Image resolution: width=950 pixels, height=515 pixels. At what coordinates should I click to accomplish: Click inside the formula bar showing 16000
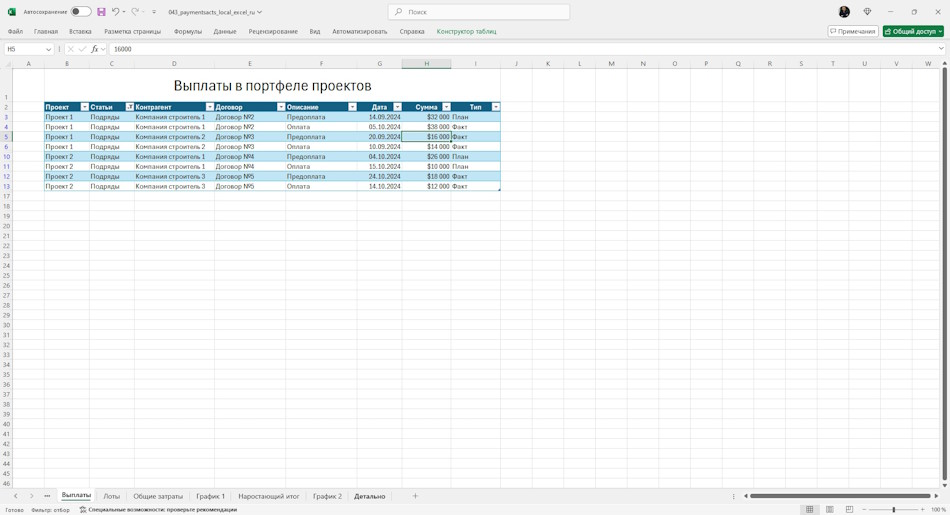click(523, 49)
